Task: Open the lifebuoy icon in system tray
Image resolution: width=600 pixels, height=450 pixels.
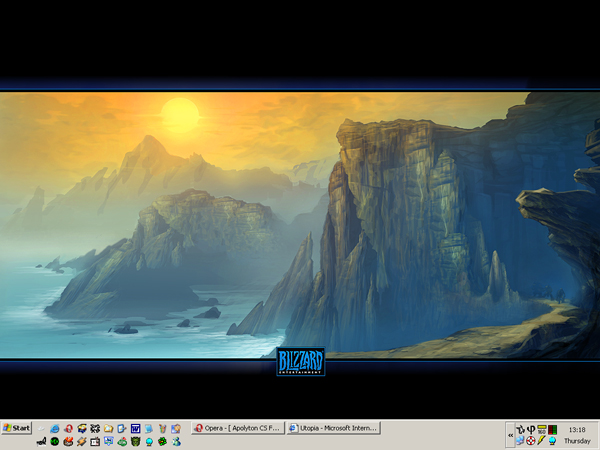Action: coord(531,441)
